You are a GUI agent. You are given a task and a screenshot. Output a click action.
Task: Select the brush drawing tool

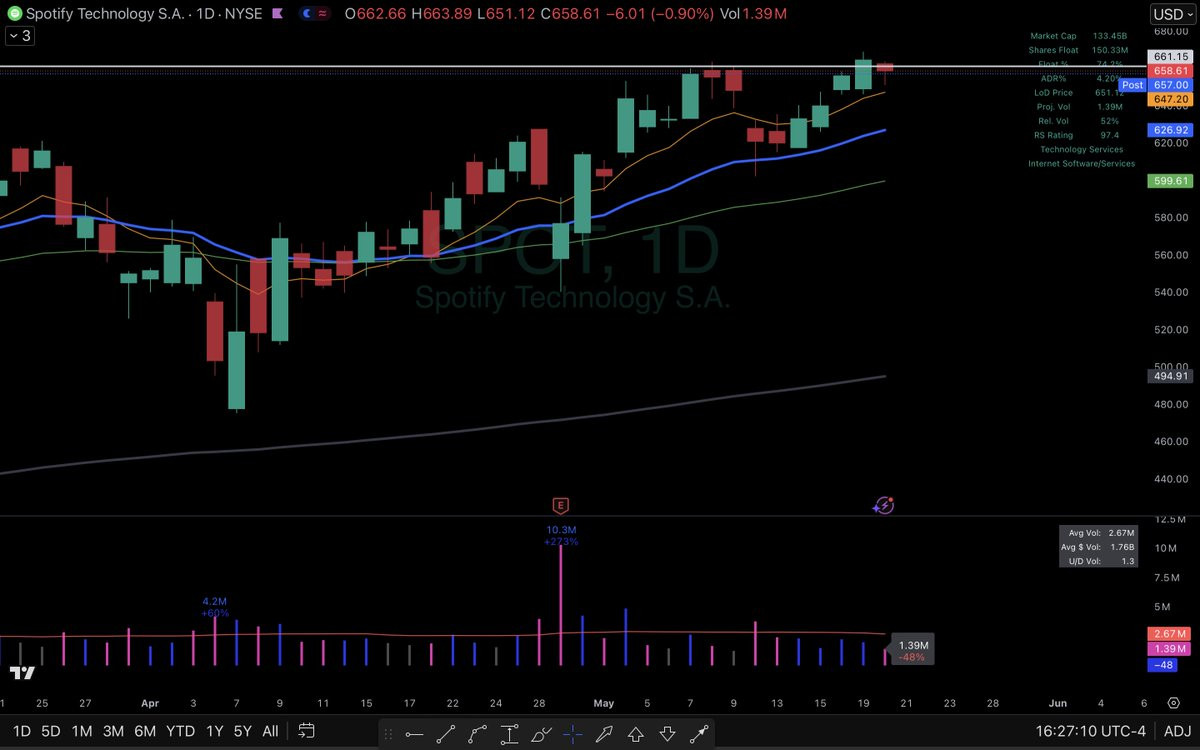tap(541, 734)
